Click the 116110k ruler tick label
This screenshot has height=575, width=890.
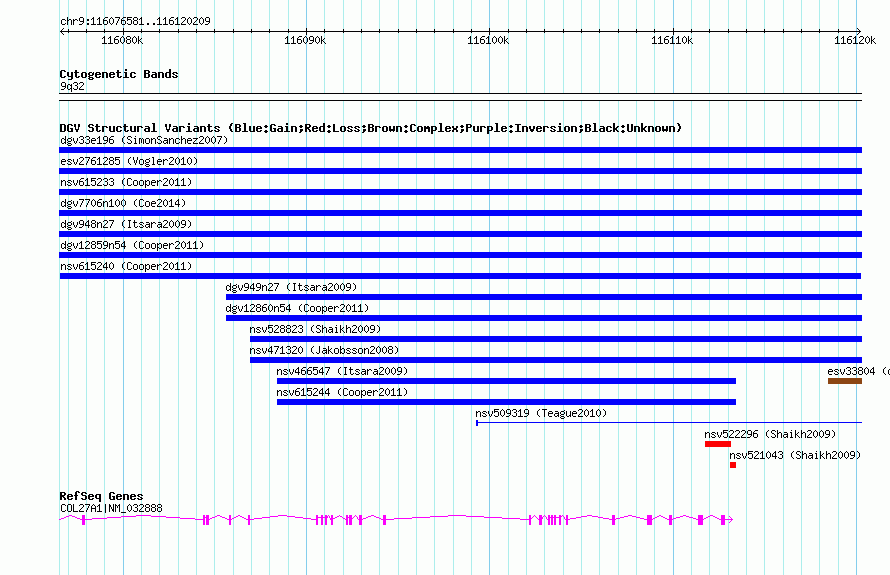coord(672,40)
